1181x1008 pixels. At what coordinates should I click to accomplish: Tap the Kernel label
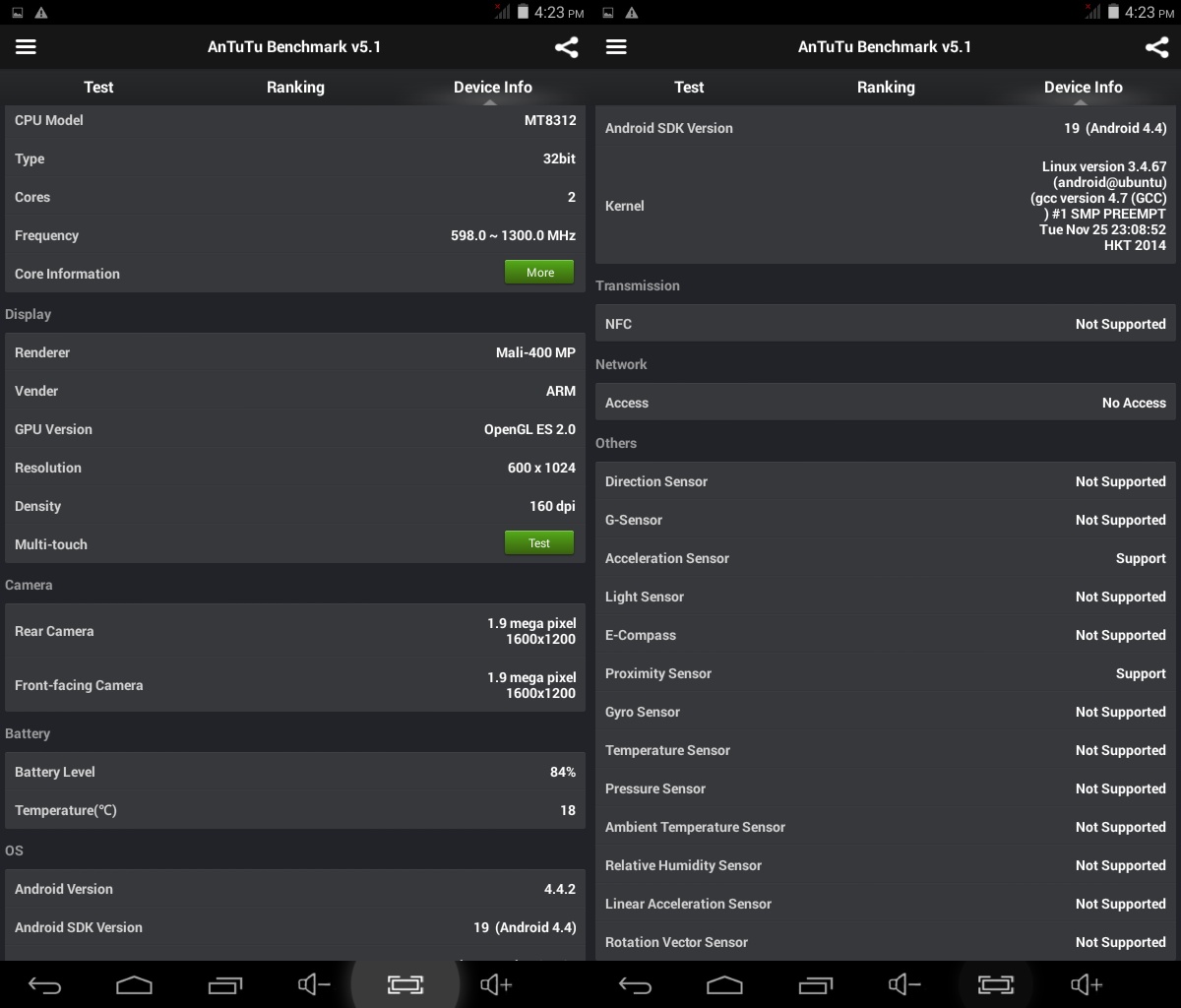click(625, 206)
